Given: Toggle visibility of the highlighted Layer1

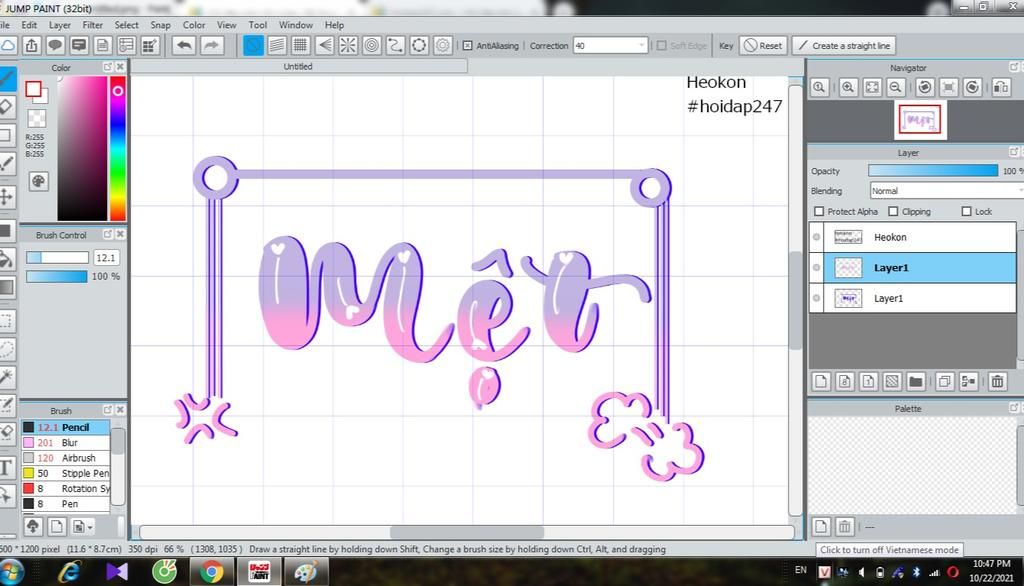Looking at the screenshot, I should click(816, 268).
